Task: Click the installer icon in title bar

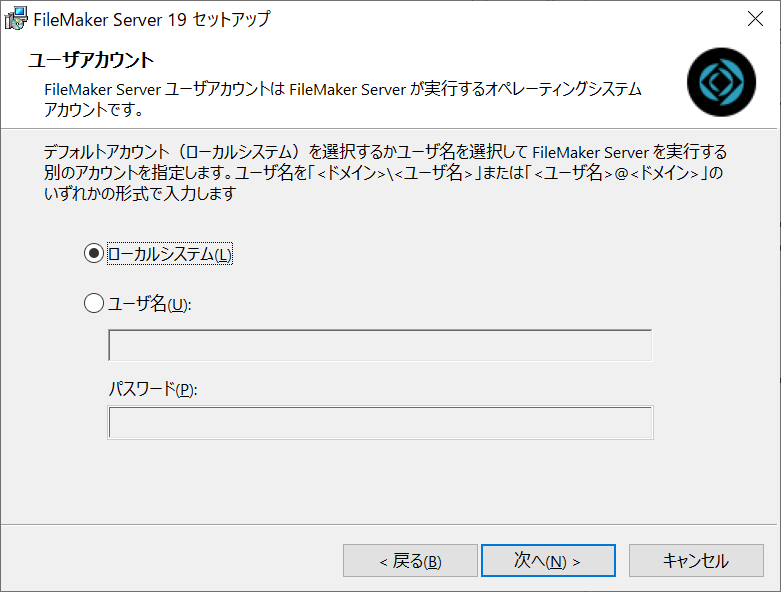Action: tap(17, 18)
